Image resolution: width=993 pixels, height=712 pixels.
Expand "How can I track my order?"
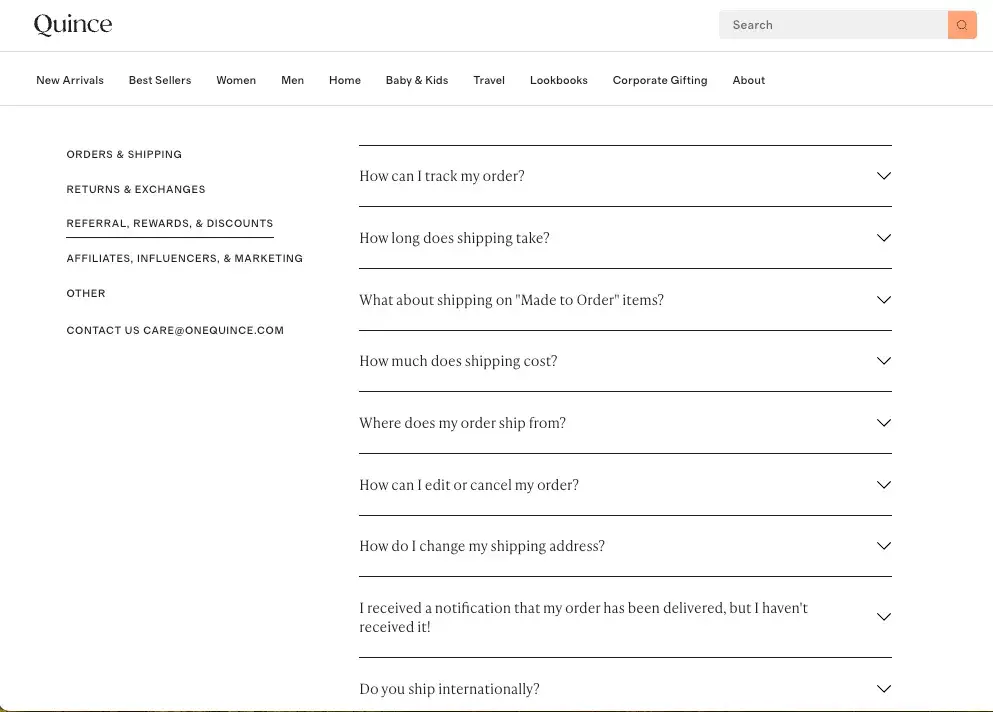625,175
